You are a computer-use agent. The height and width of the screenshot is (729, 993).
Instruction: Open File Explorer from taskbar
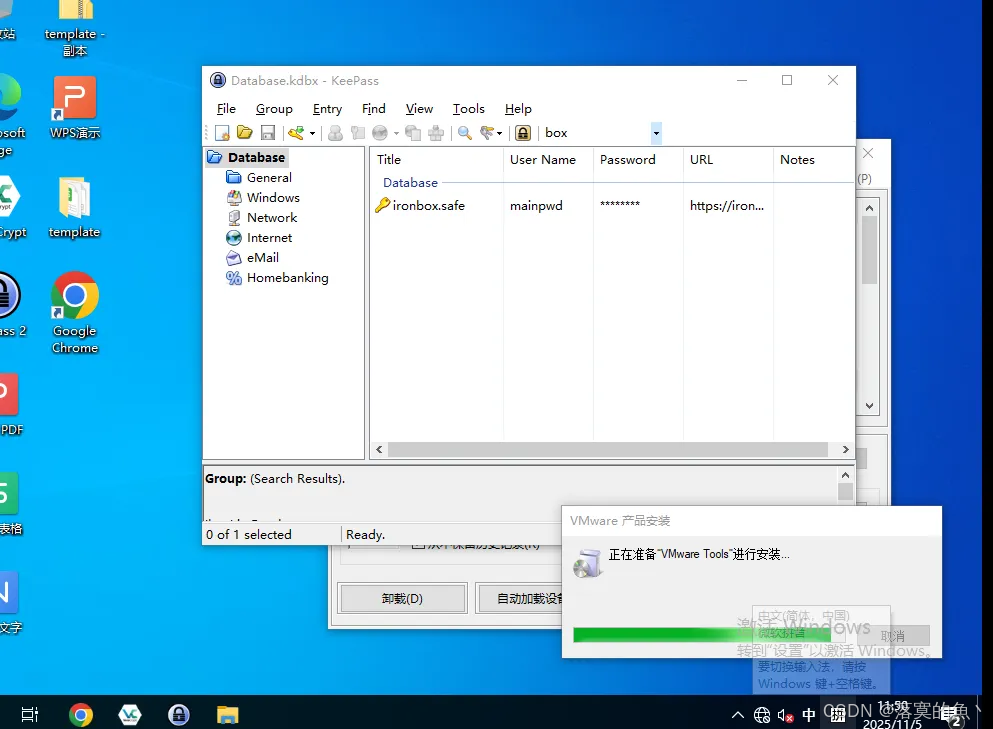coord(227,715)
